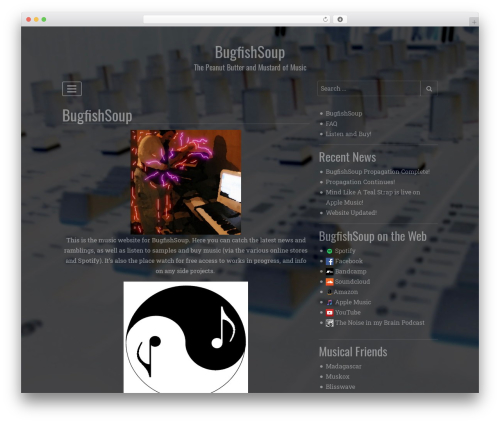
Task: Visit the Bandcamp text link
Action: coord(351,271)
